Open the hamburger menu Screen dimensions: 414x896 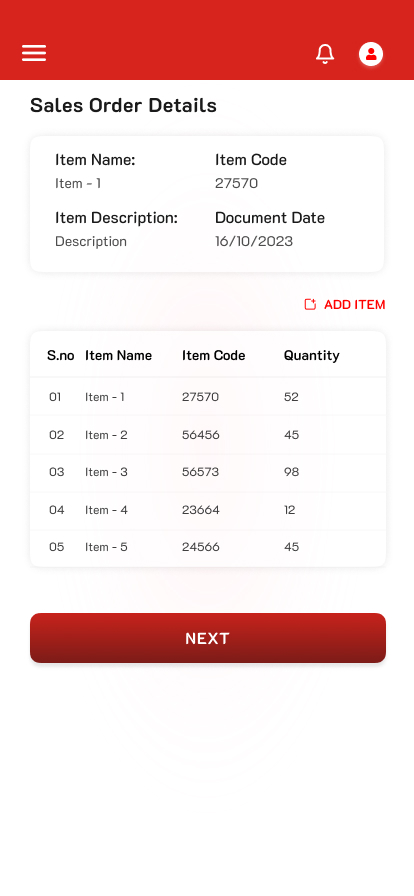(x=34, y=53)
